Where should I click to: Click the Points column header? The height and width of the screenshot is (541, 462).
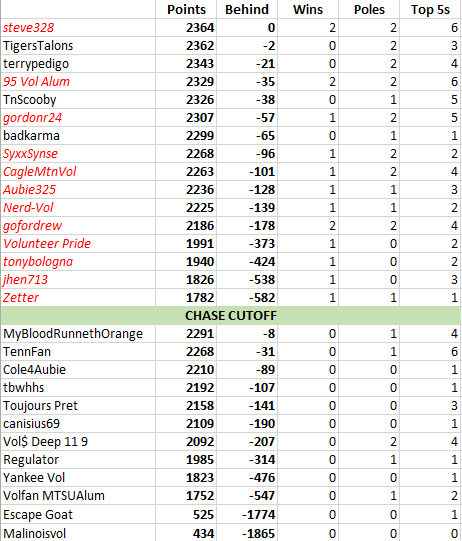tap(186, 9)
